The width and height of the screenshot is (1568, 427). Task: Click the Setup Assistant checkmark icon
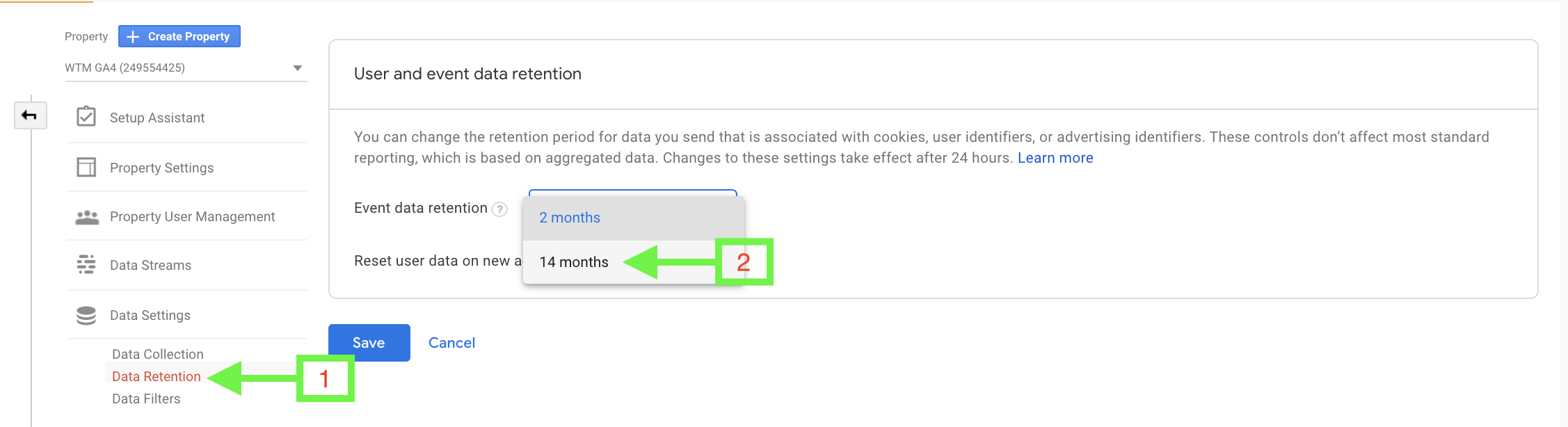click(86, 116)
